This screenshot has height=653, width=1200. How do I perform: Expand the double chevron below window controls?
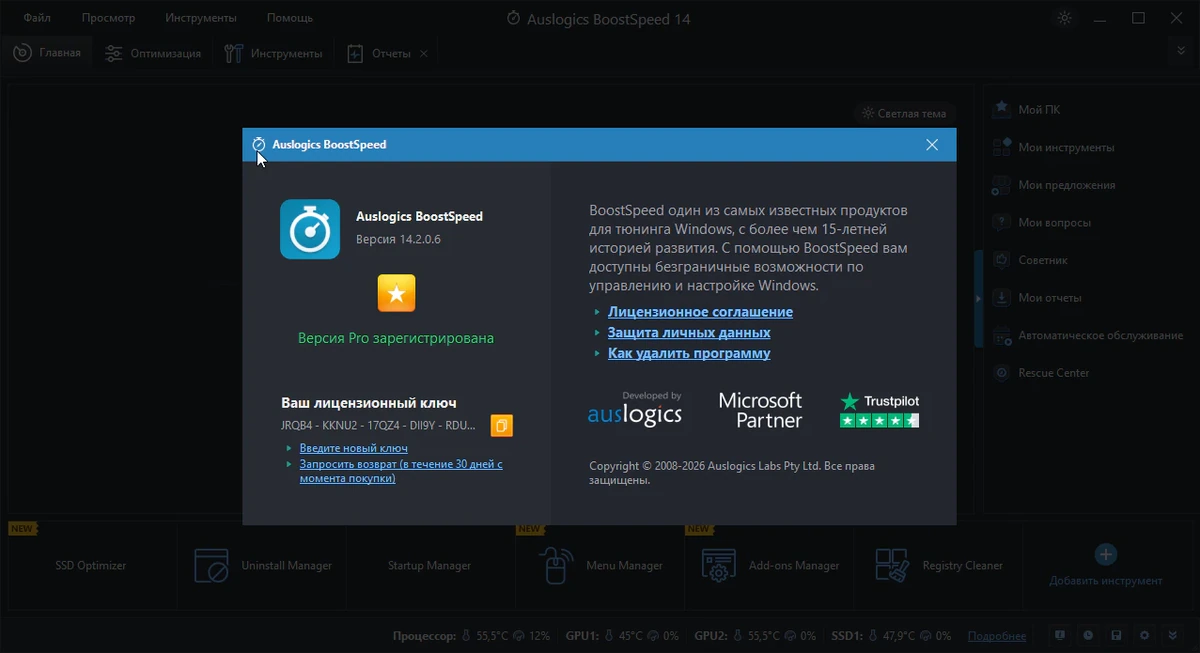coord(1182,50)
